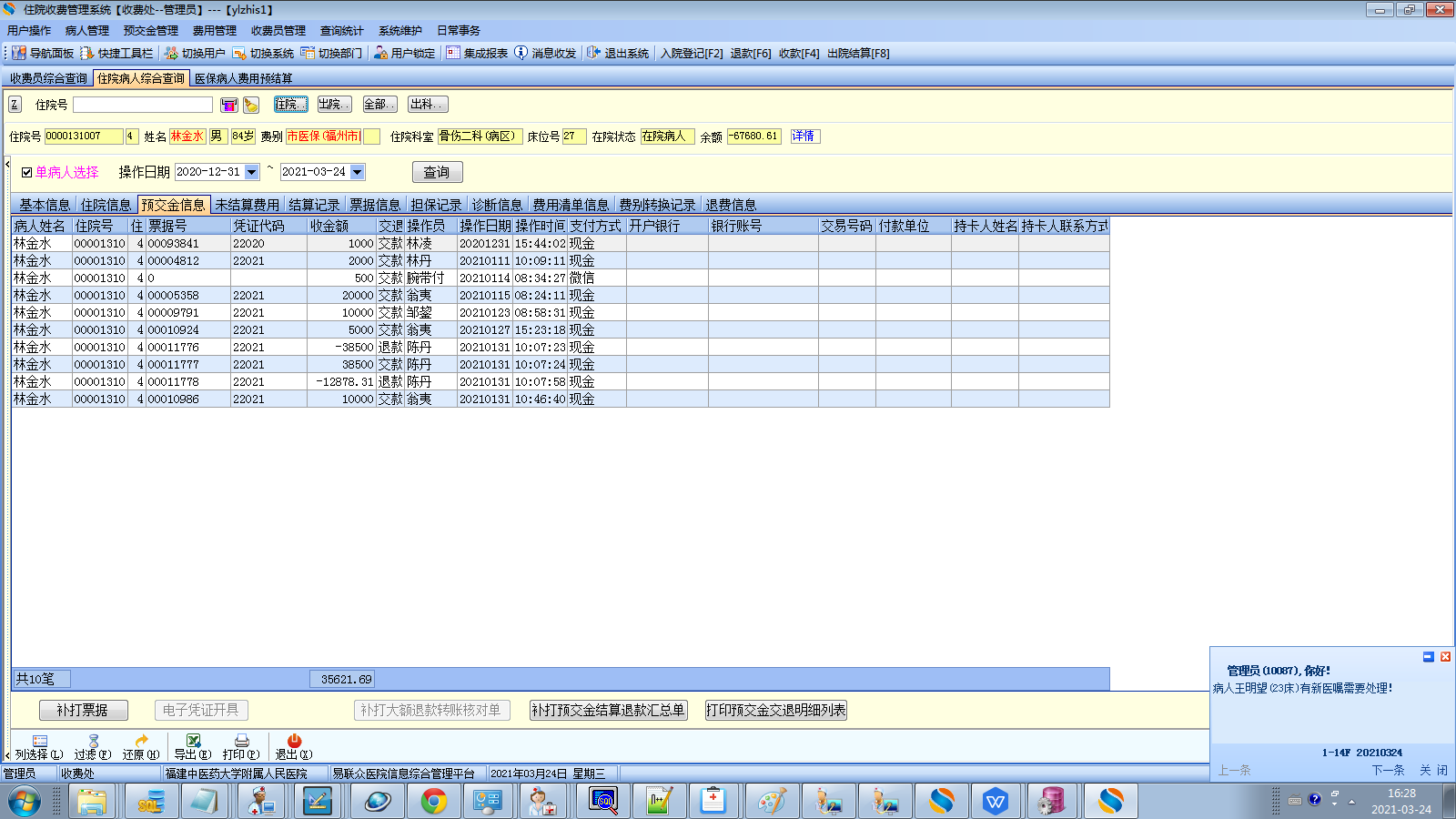The height and width of the screenshot is (819, 1456).
Task: Open the start date 2020-12-31 dropdown
Action: click(252, 172)
